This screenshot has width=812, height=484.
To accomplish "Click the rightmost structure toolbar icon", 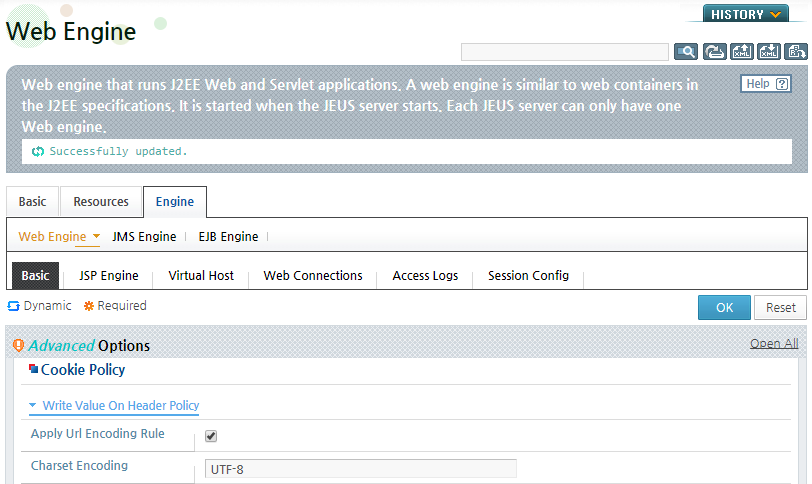I will point(795,52).
